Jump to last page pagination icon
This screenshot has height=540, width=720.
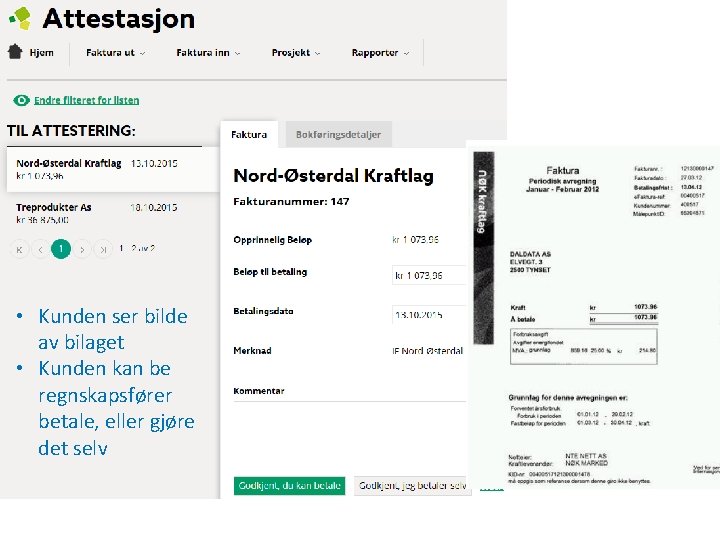coord(103,249)
